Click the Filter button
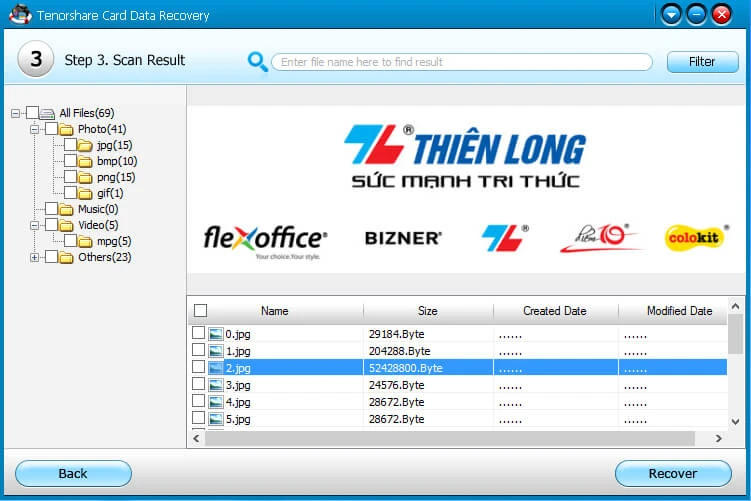The width and height of the screenshot is (751, 501). [702, 62]
